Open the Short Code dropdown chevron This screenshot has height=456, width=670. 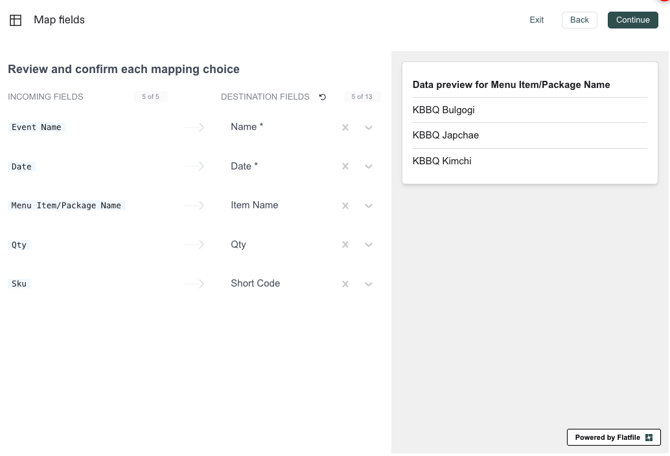(369, 284)
